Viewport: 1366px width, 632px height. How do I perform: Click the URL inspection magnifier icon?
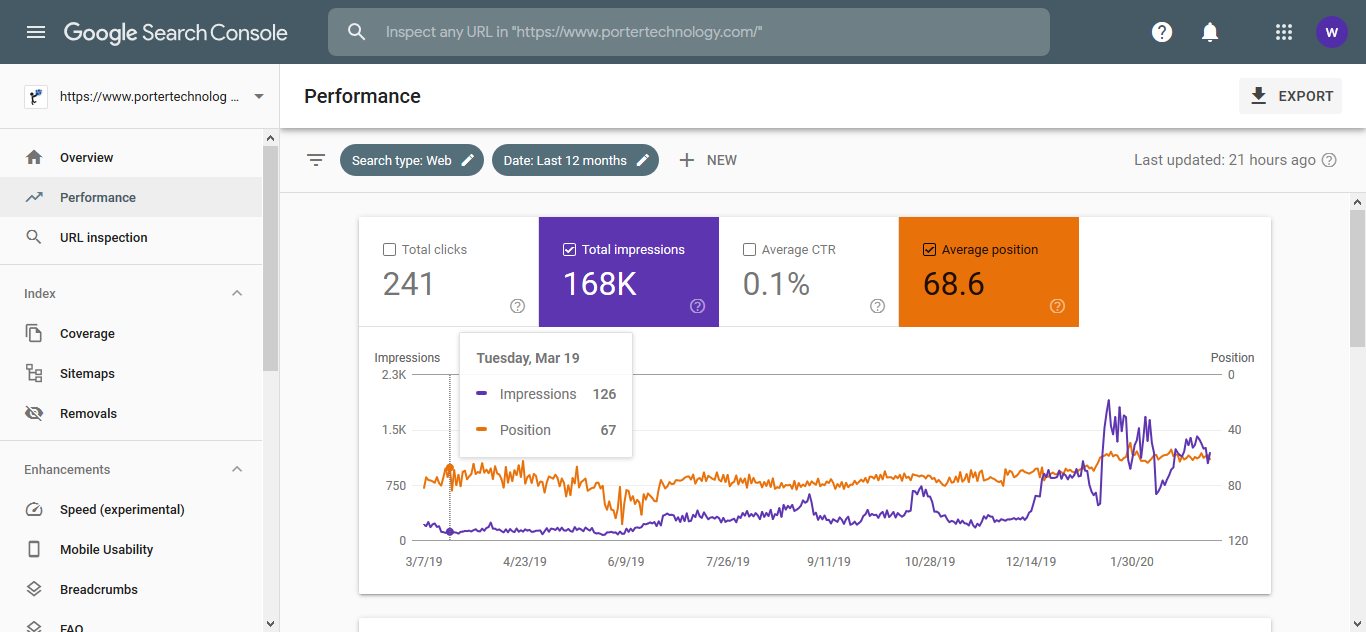click(34, 237)
